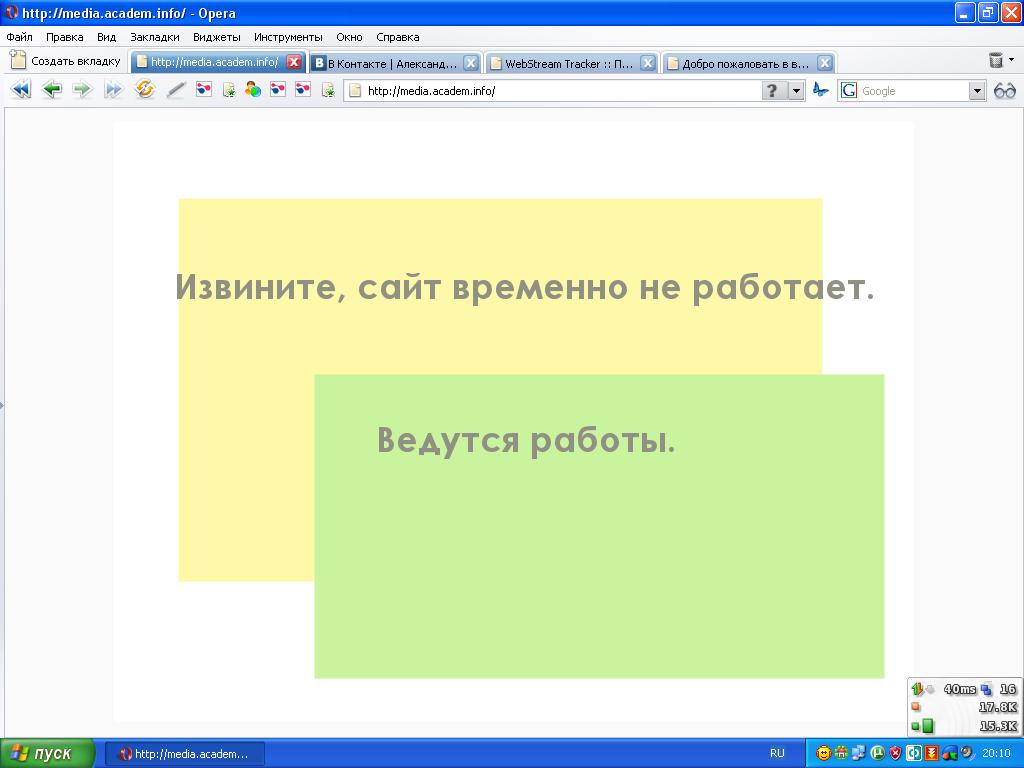Close the media.academ.info tab
This screenshot has width=1024, height=768.
pyautogui.click(x=294, y=62)
